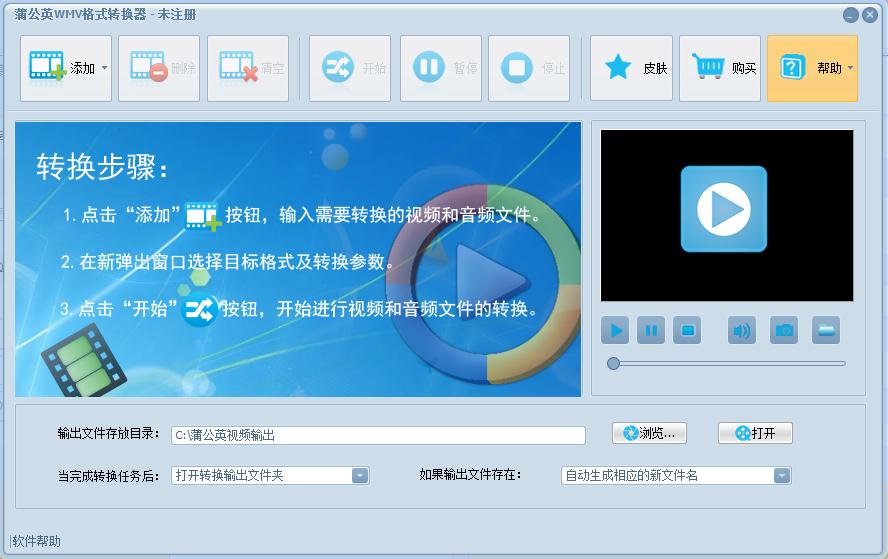The height and width of the screenshot is (559, 888).
Task: Click the 浏览... browse button
Action: tap(650, 433)
